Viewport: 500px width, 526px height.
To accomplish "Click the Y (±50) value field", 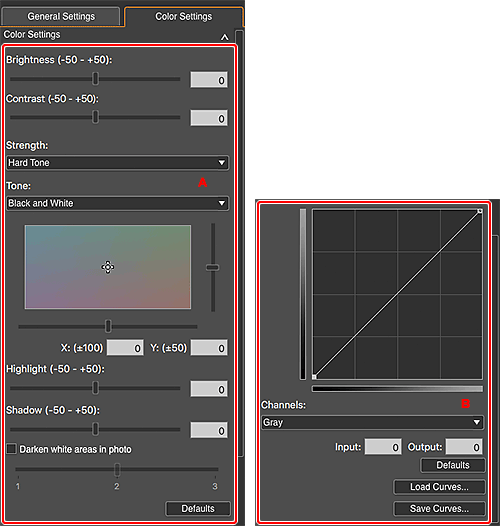I will (x=209, y=348).
